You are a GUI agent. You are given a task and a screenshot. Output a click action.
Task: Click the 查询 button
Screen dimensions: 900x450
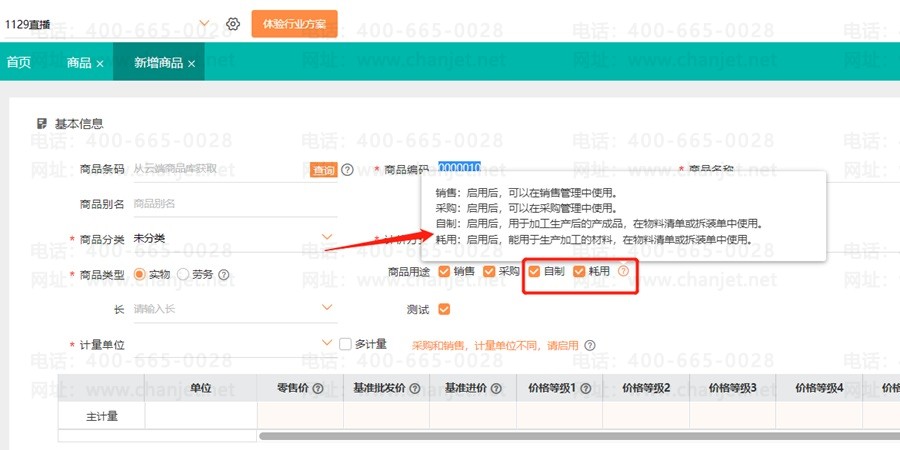click(324, 170)
